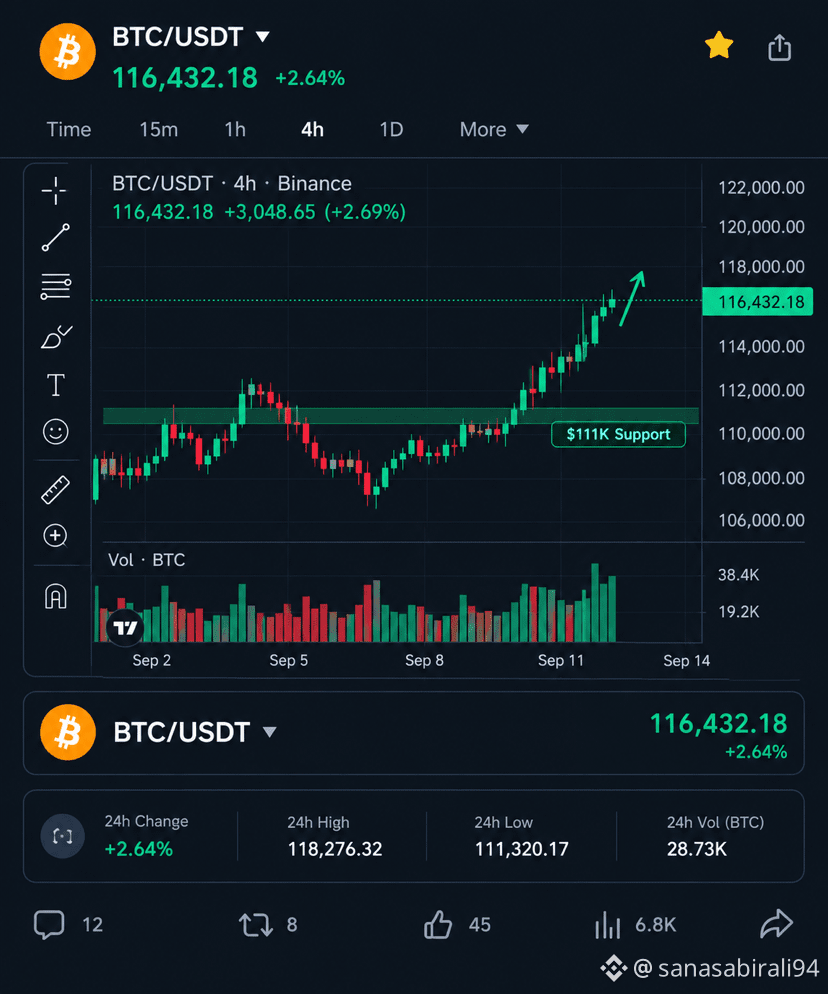This screenshot has width=828, height=994.
Task: Open the emoji sticker tool
Action: (x=56, y=432)
